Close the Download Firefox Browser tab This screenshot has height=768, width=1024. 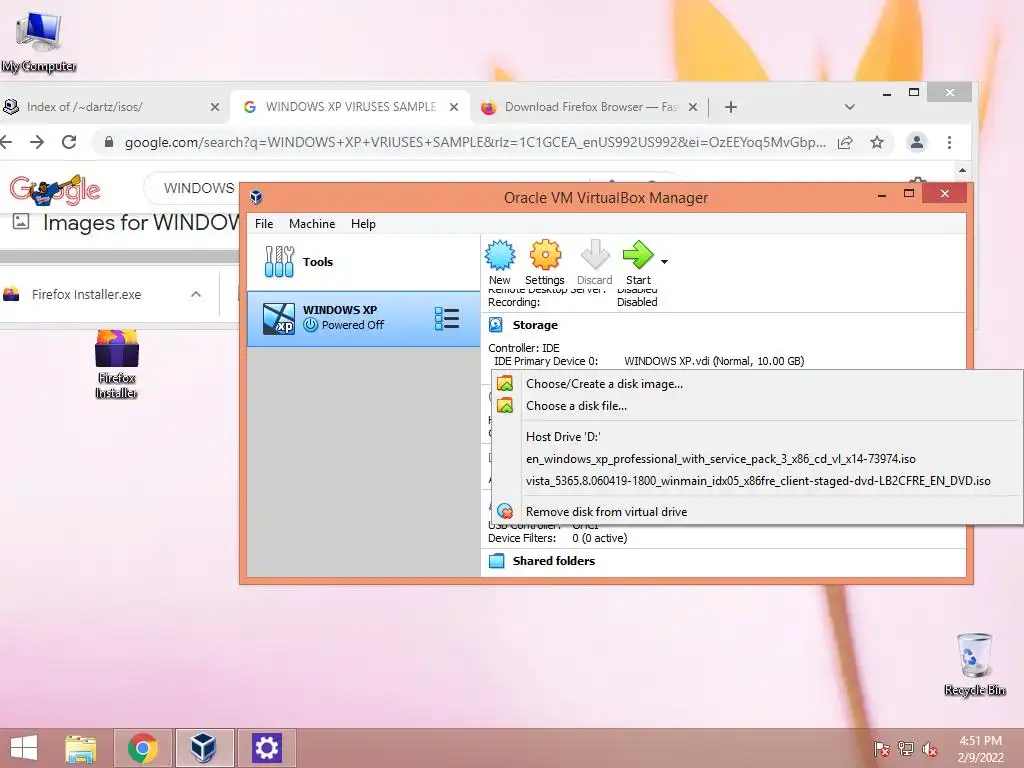(693, 107)
